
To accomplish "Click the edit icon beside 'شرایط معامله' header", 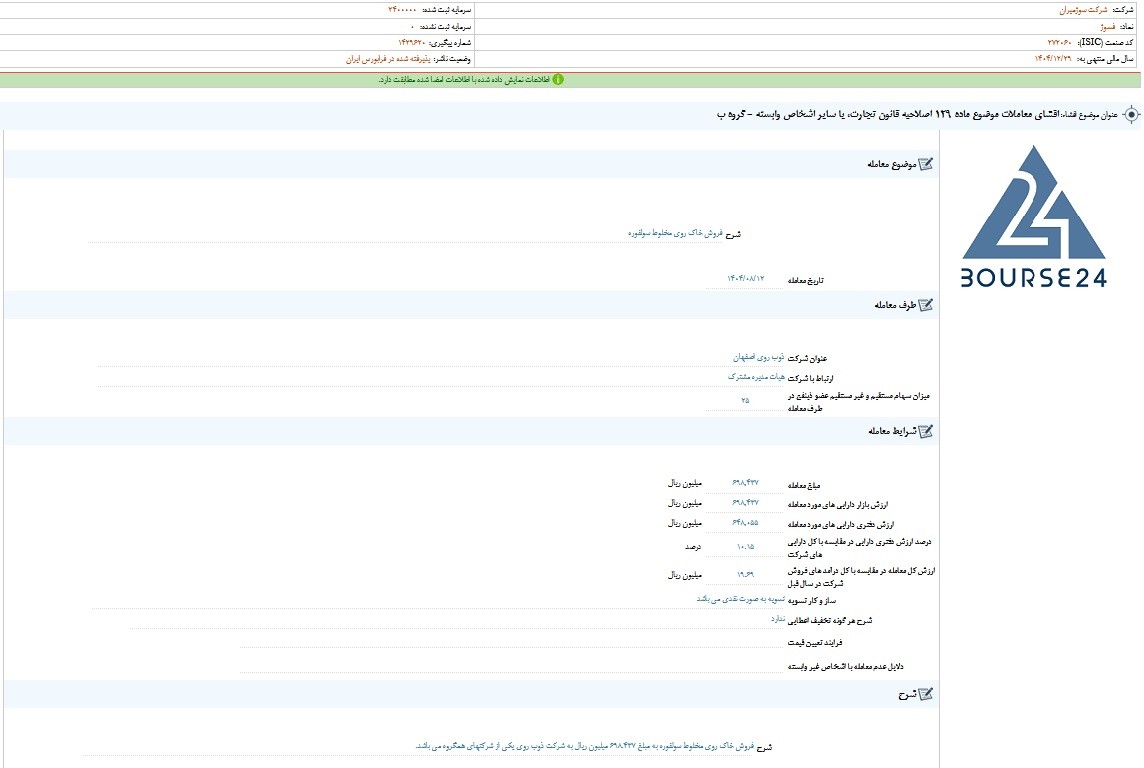I will pyautogui.click(x=926, y=431).
